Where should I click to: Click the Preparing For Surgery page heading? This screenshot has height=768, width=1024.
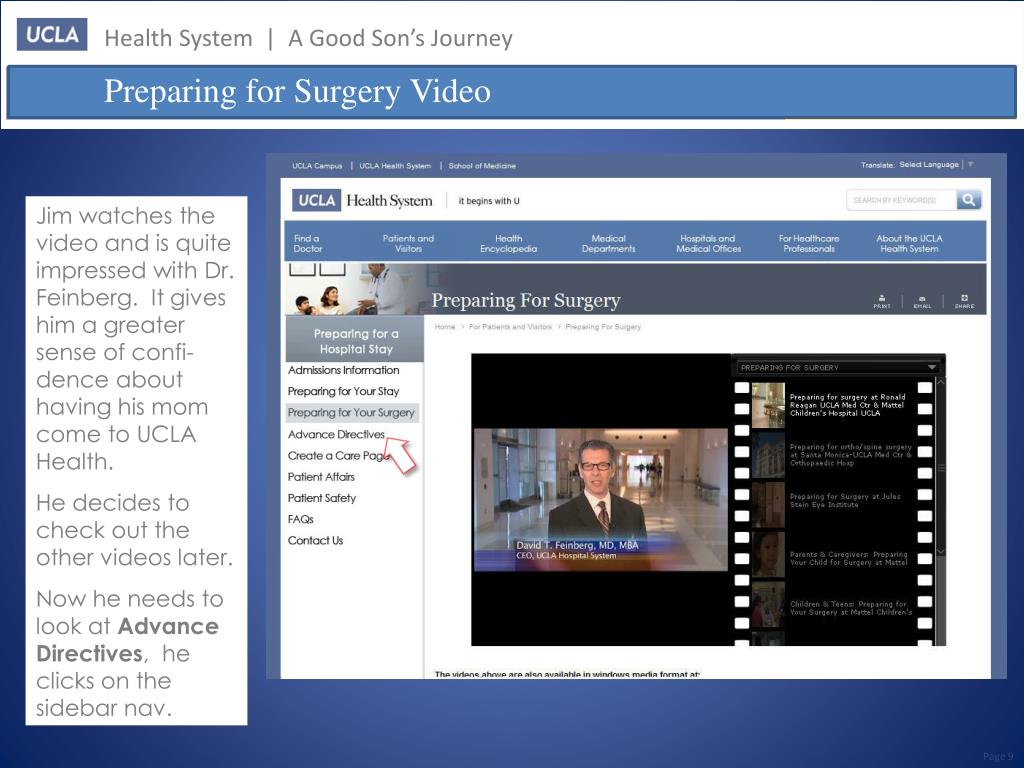526,300
